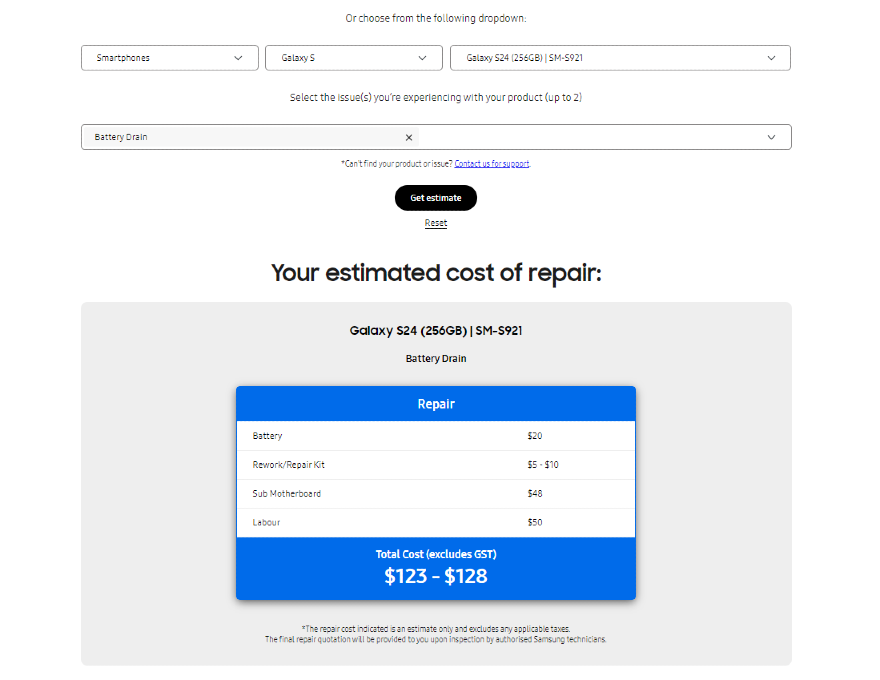Image resolution: width=880 pixels, height=680 pixels.
Task: Remove the Battery Drain tag with X
Action: pyautogui.click(x=408, y=137)
